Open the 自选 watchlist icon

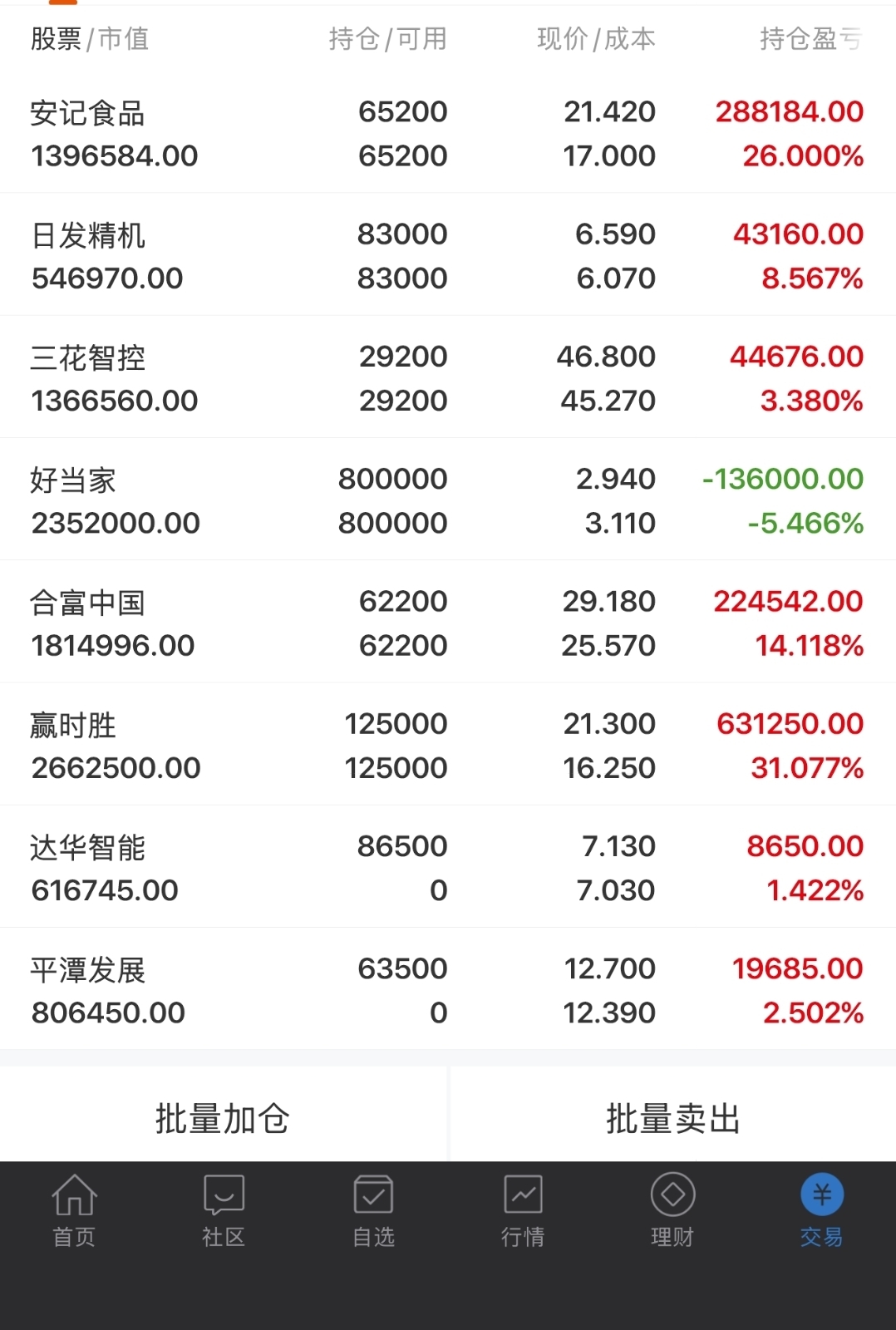click(x=373, y=1195)
